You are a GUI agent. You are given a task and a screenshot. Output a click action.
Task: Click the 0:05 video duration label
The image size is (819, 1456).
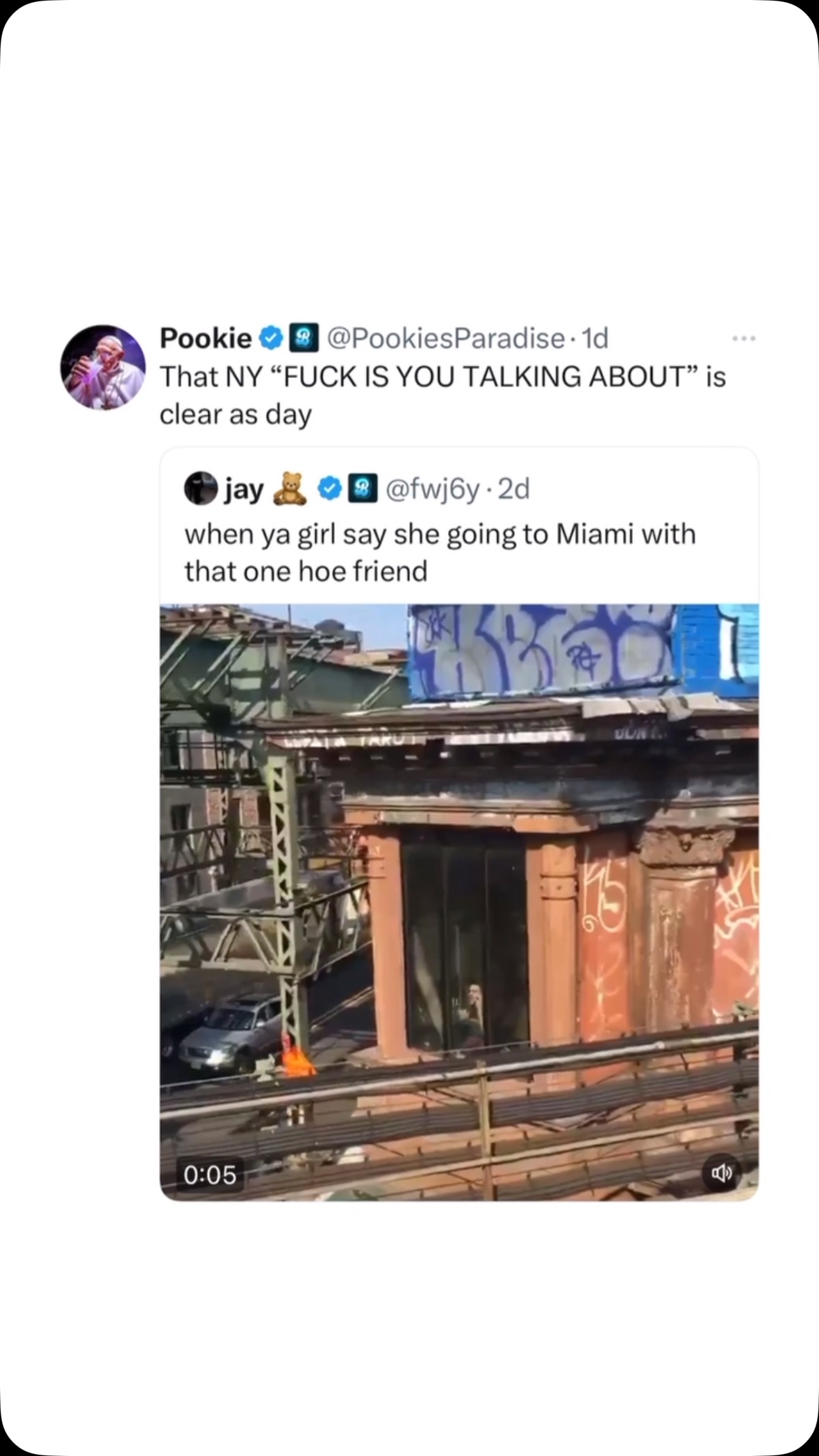pyautogui.click(x=210, y=1175)
